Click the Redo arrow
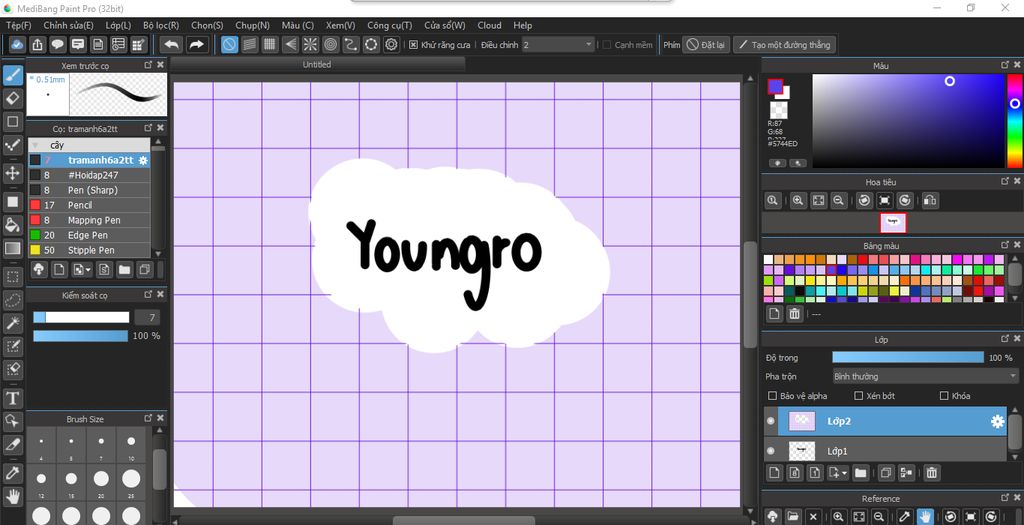This screenshot has height=525, width=1024. [x=196, y=44]
